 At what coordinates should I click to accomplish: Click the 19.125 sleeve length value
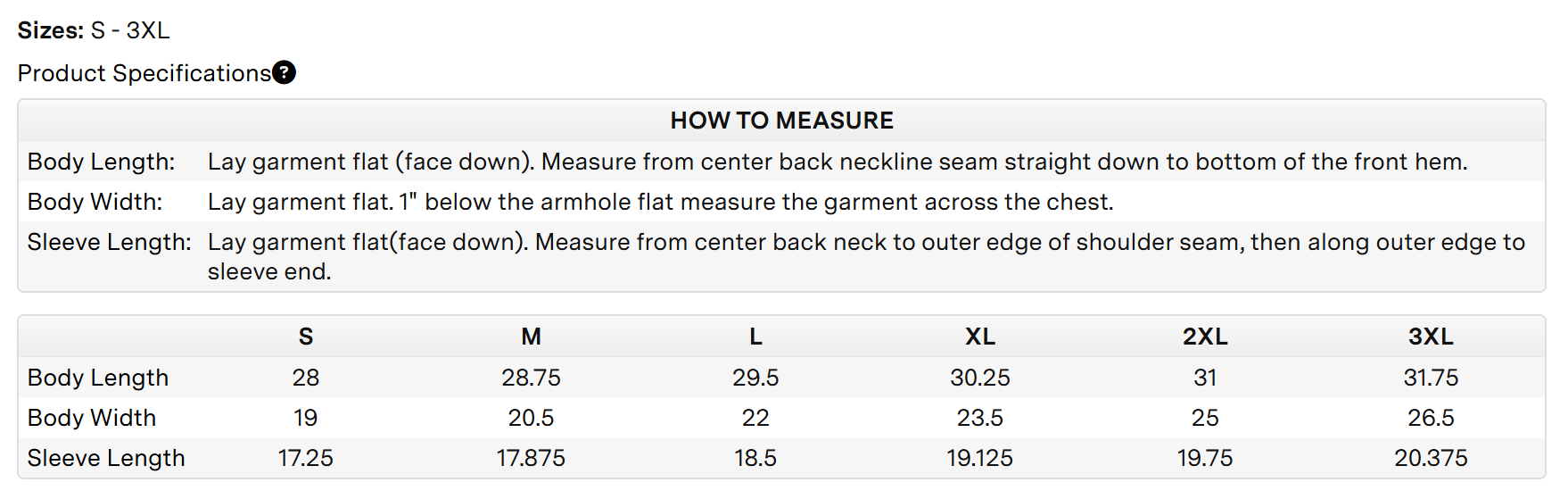click(x=980, y=458)
